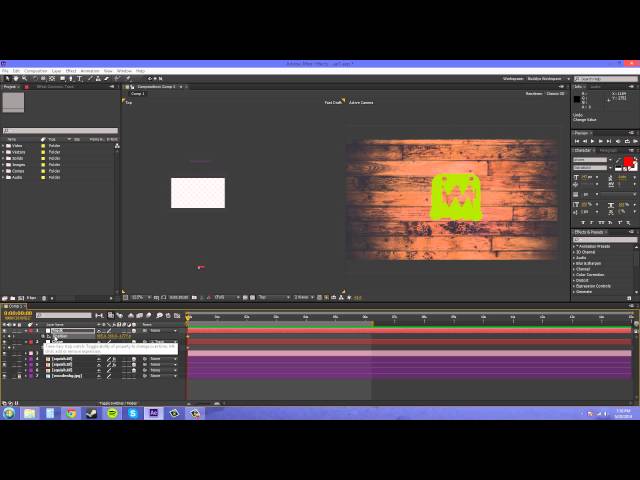Expand Animation Presets in Effects & Presets

(x=574, y=247)
